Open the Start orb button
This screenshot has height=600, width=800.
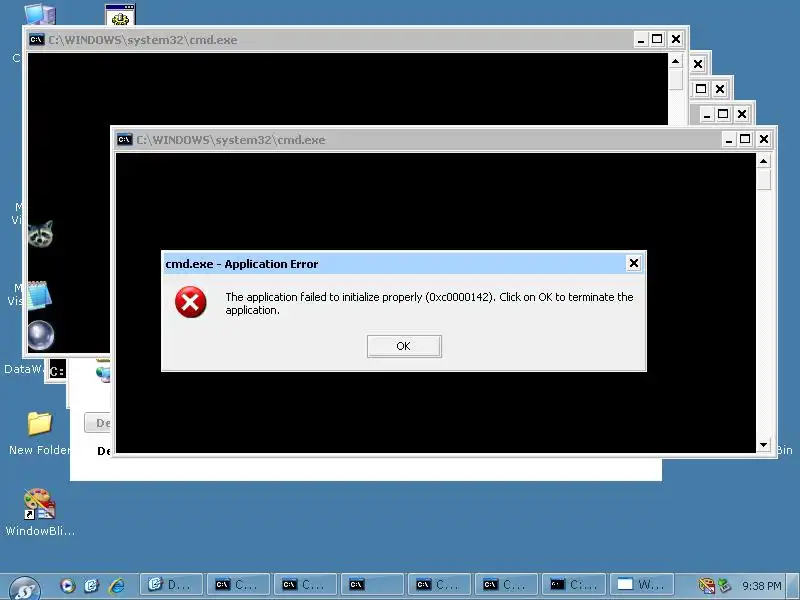(24, 588)
